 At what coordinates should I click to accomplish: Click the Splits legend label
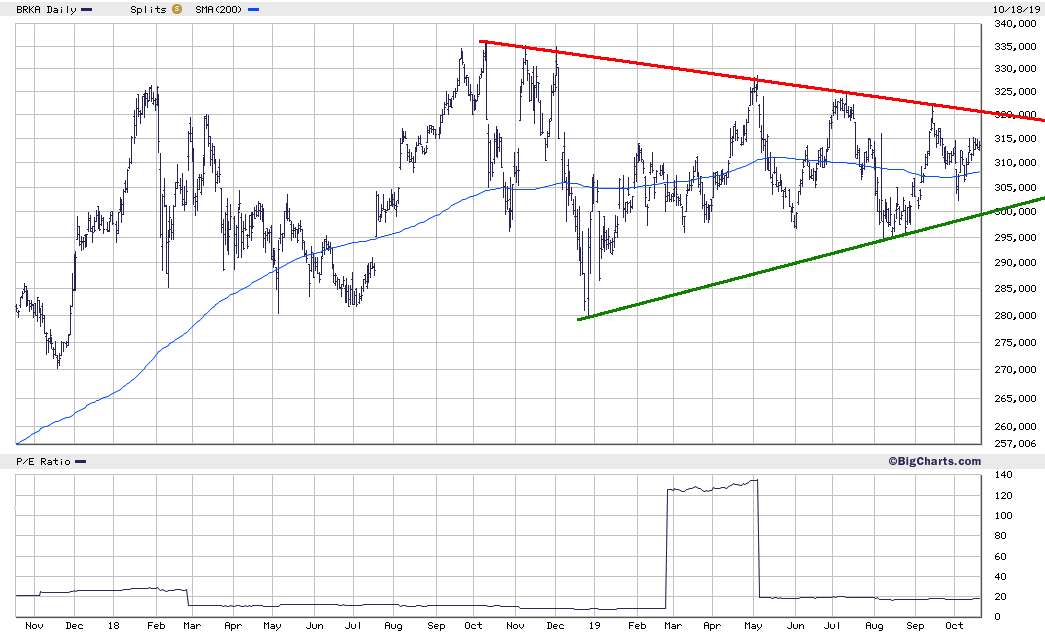tap(149, 10)
